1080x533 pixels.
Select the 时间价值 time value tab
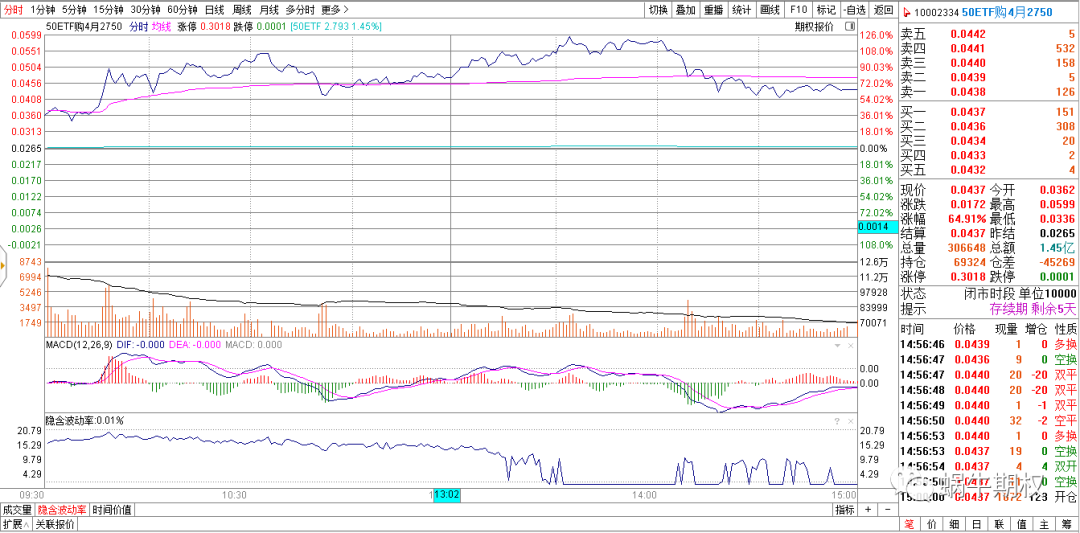112,510
